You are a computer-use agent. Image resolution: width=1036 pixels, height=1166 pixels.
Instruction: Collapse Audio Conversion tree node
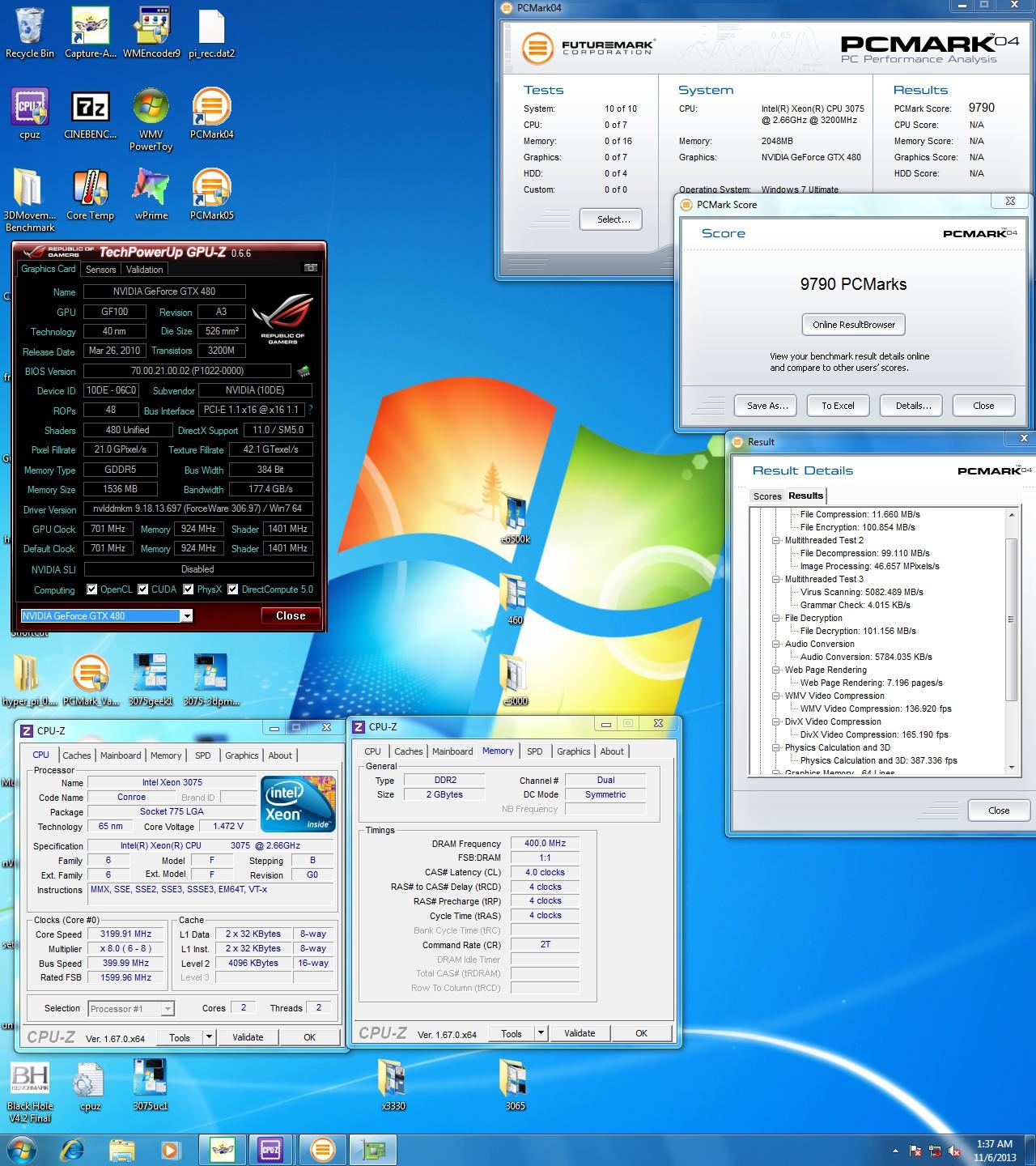pyautogui.click(x=775, y=644)
